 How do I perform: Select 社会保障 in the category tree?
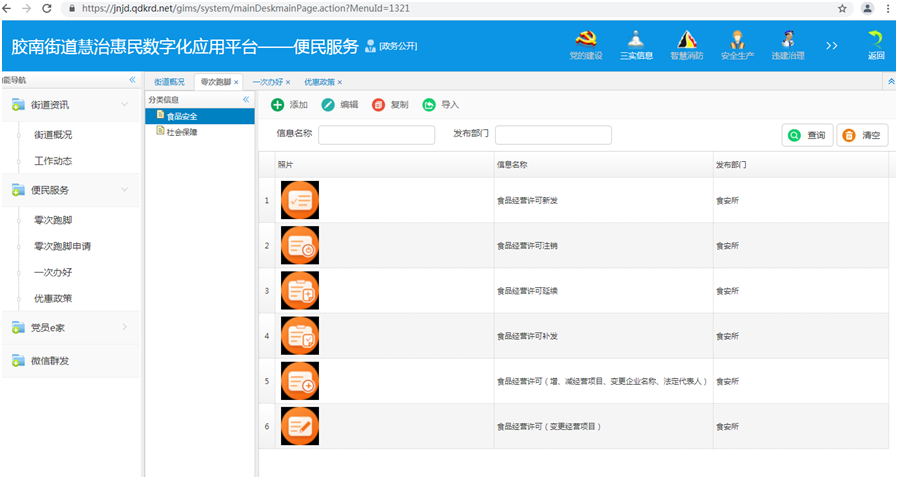[181, 132]
